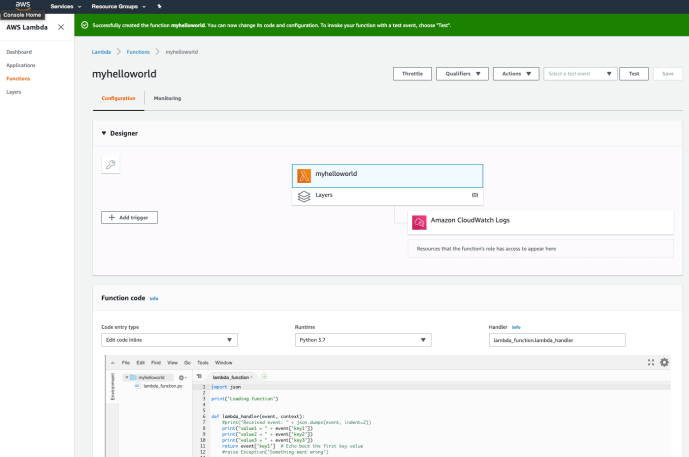The height and width of the screenshot is (457, 689).
Task: Click the Add trigger button
Action: click(x=129, y=217)
